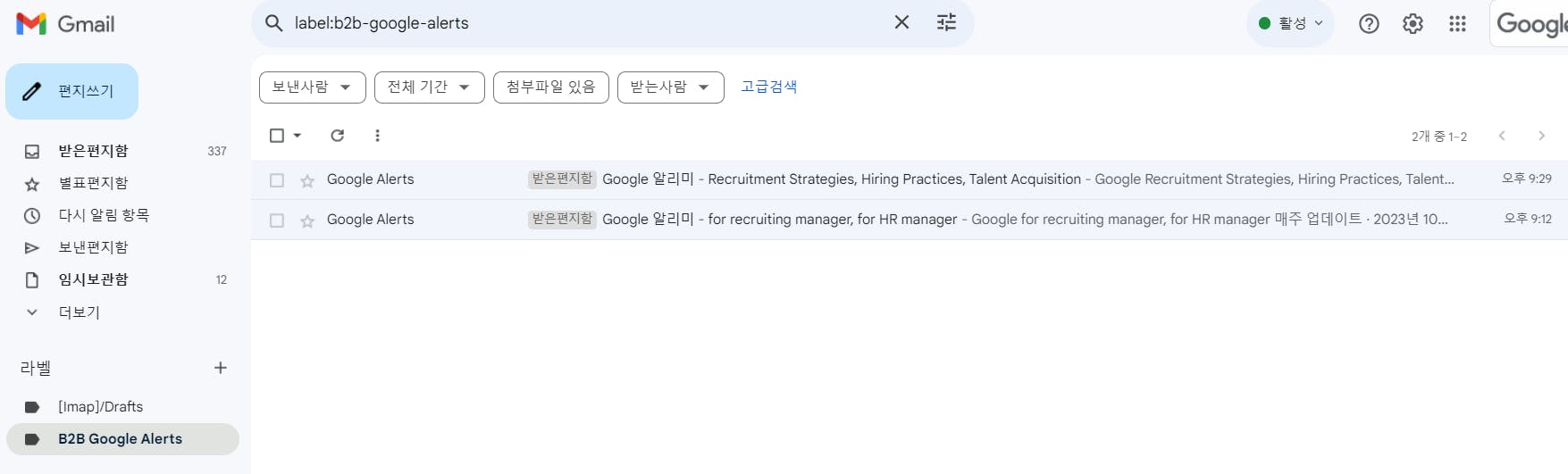Open the more options three-dot menu
The height and width of the screenshot is (474, 1568).
pos(377,136)
